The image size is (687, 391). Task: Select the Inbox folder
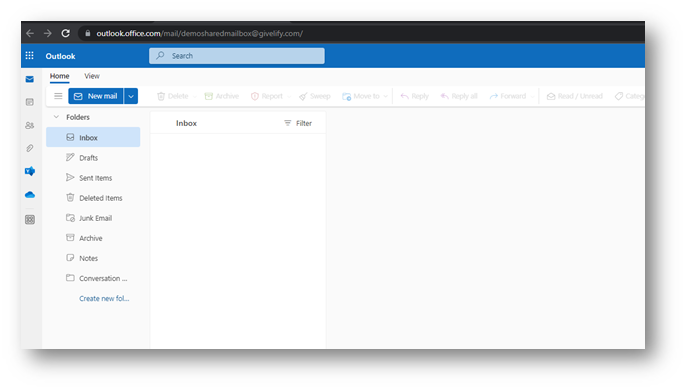tap(93, 137)
